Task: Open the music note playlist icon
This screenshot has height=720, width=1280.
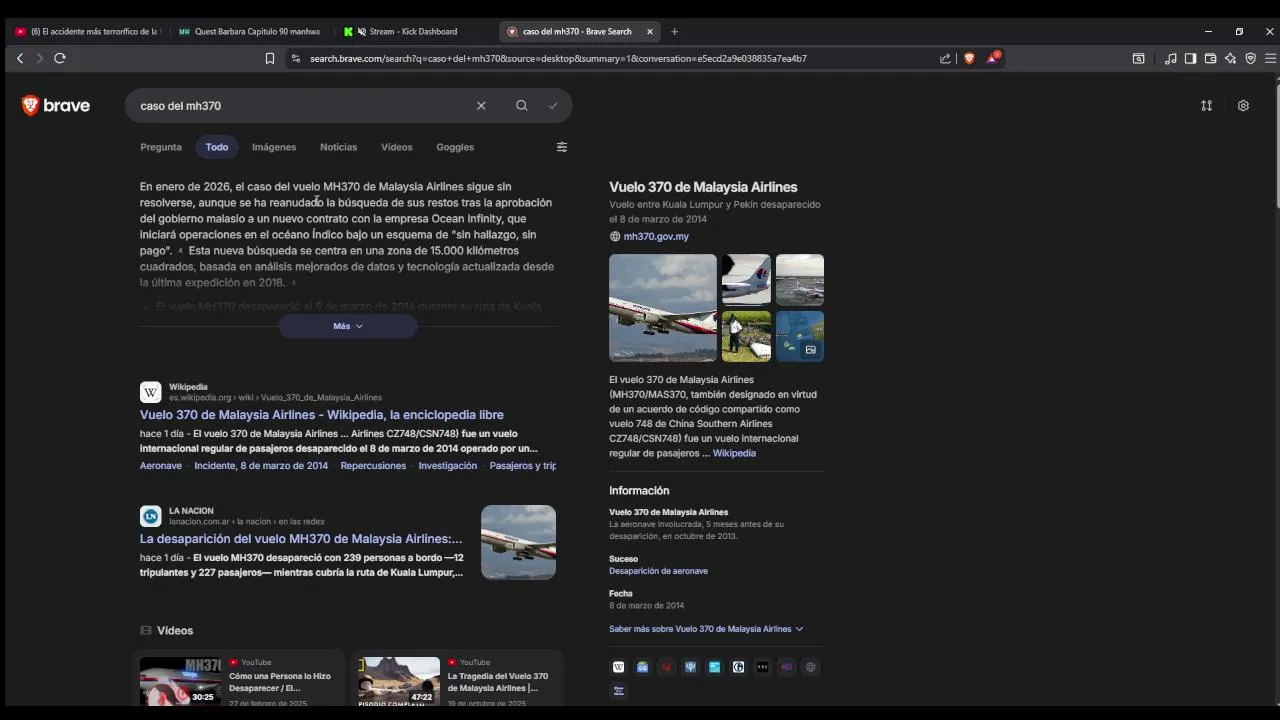Action: click(x=1171, y=58)
